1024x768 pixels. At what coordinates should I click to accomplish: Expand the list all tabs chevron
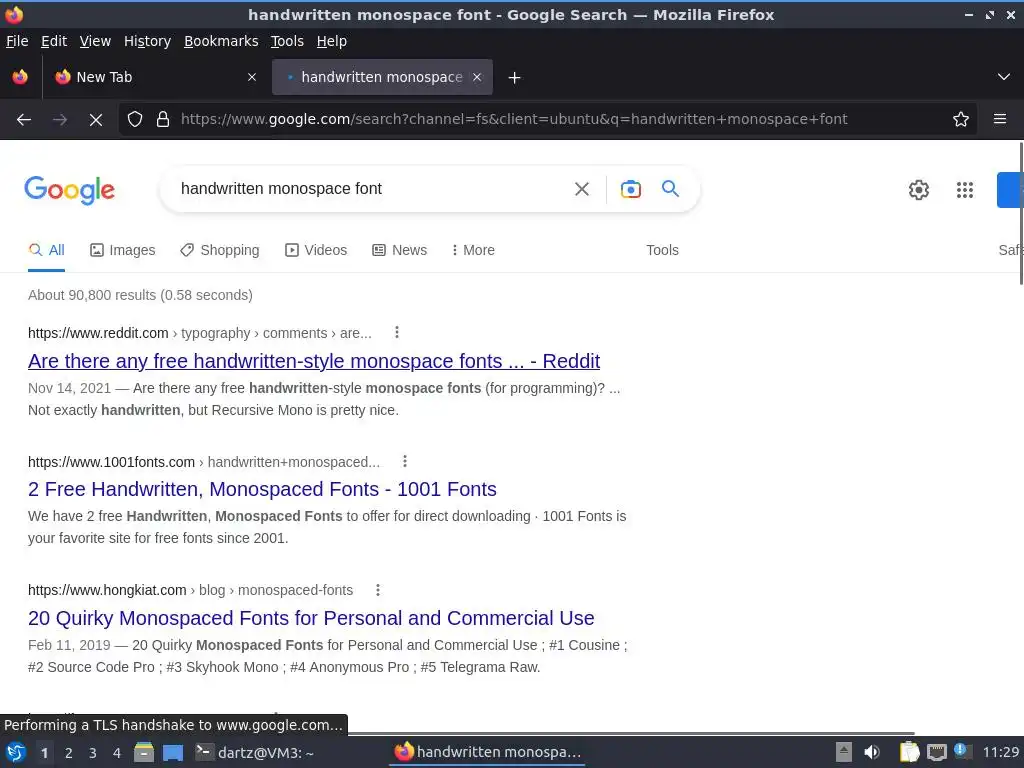pos(1003,77)
